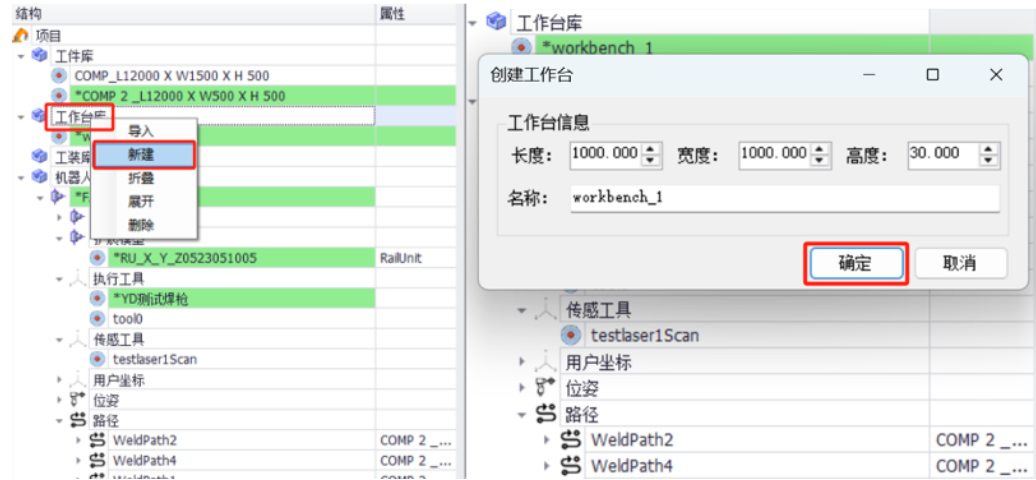
Task: Click the tool0 item icon
Action: [x=97, y=318]
